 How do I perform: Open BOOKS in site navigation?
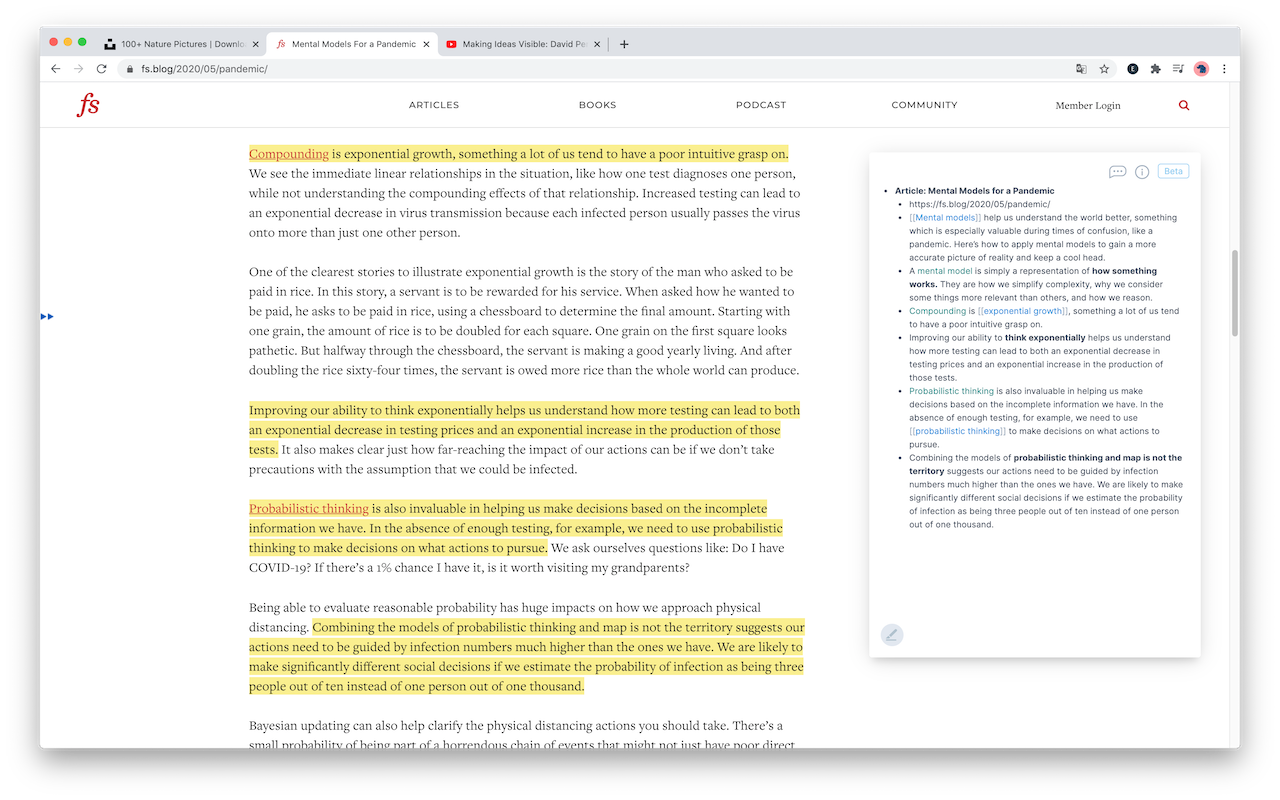click(597, 105)
